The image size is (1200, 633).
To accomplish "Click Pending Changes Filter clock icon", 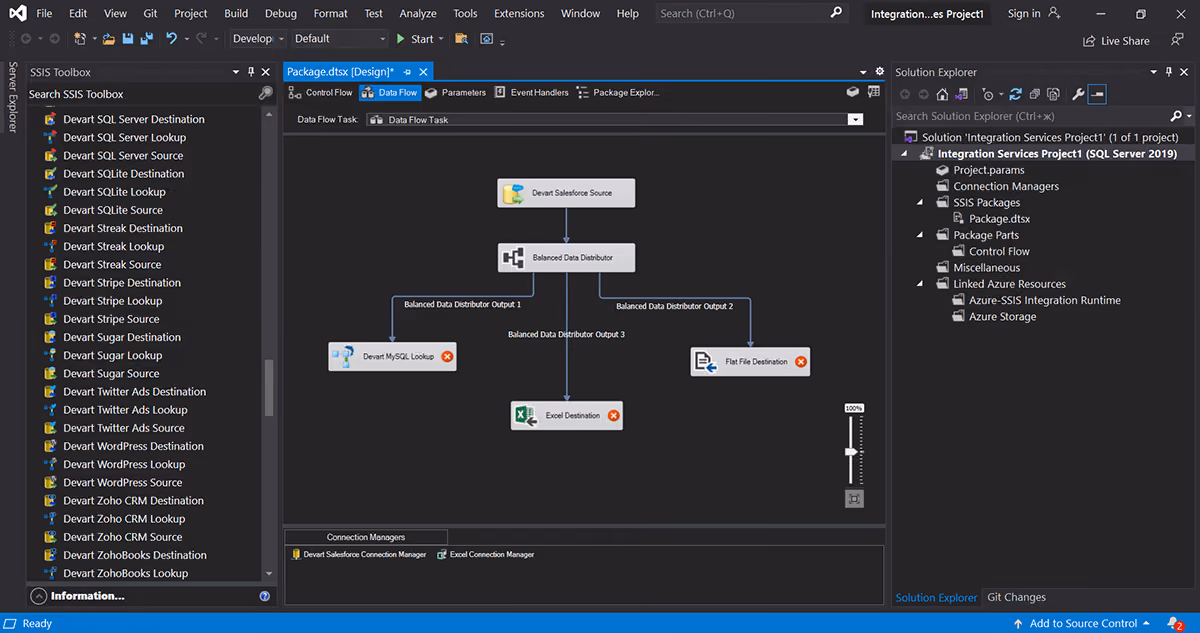I will click(987, 94).
